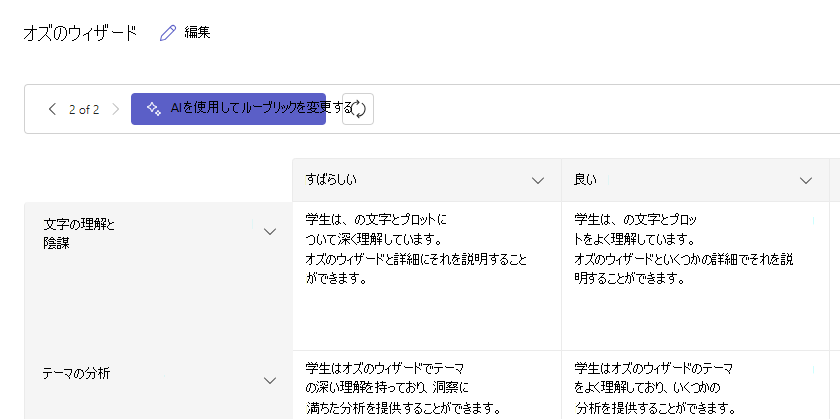Click the 文字の理解と陰謀 criterion label
This screenshot has height=419, width=840.
pos(79,234)
